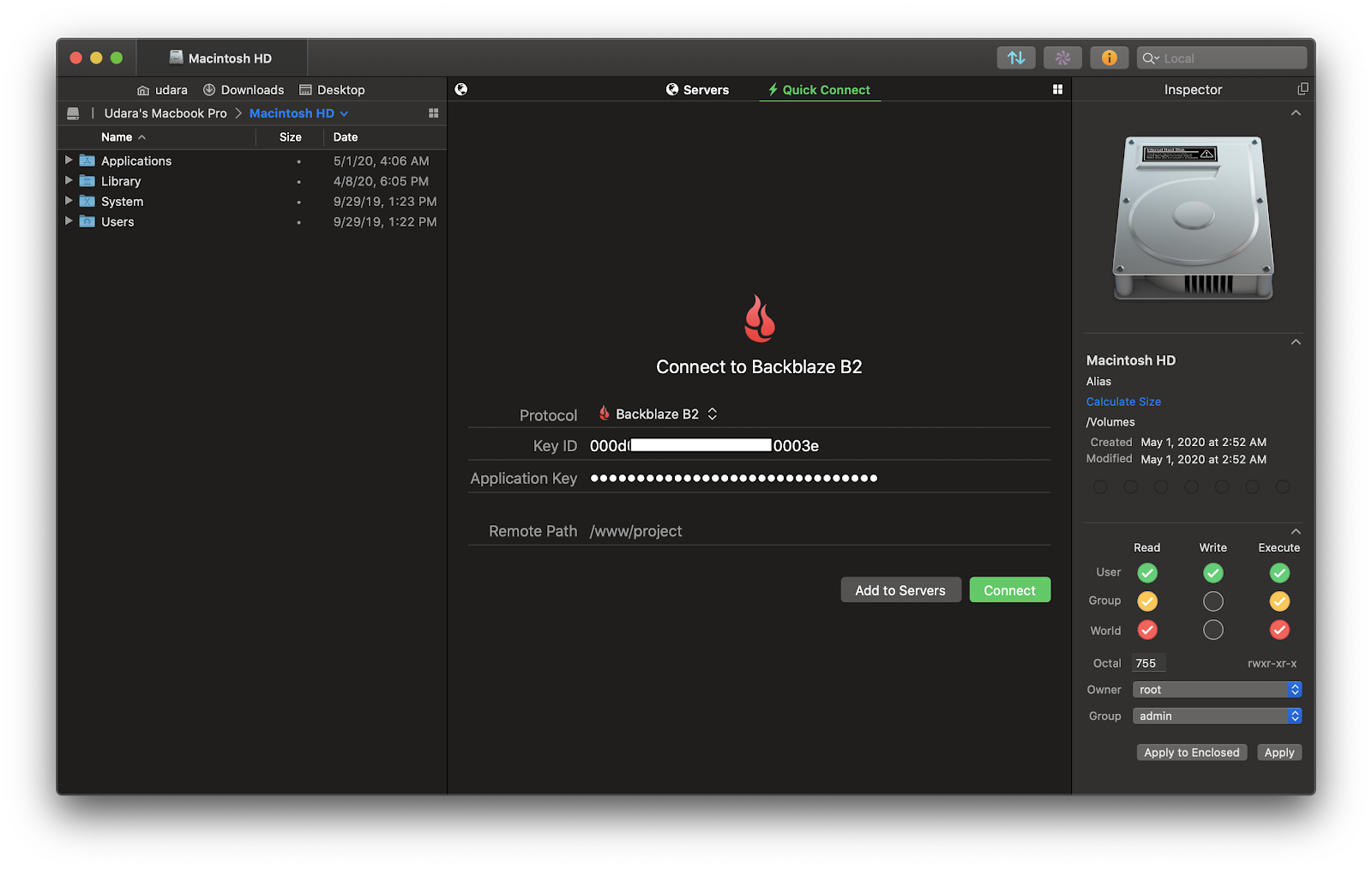Image resolution: width=1372 pixels, height=870 pixels.
Task: Collapse the permissions section chevron
Action: 1296,532
